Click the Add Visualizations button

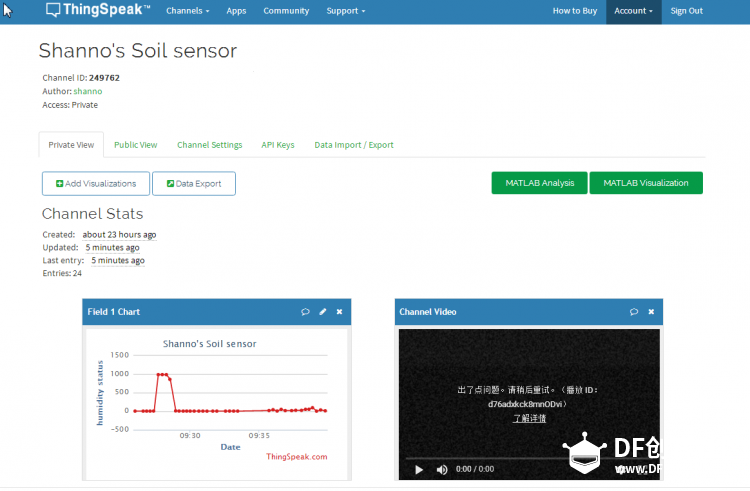click(x=96, y=184)
